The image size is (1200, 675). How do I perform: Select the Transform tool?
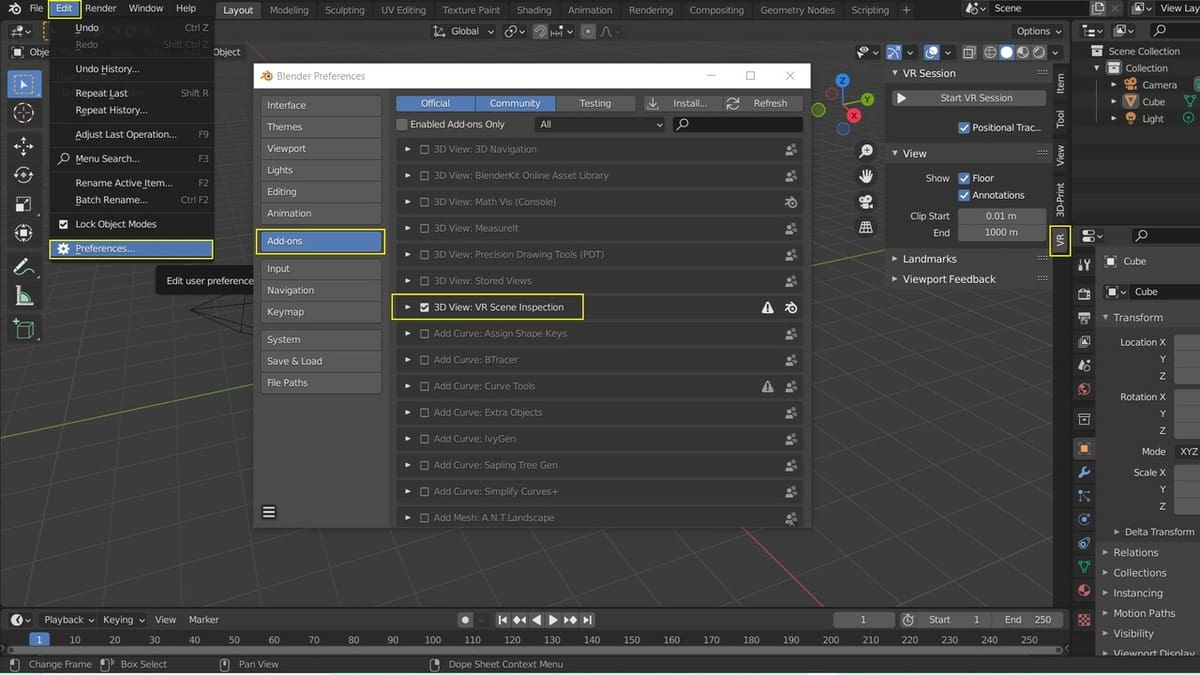pos(24,234)
